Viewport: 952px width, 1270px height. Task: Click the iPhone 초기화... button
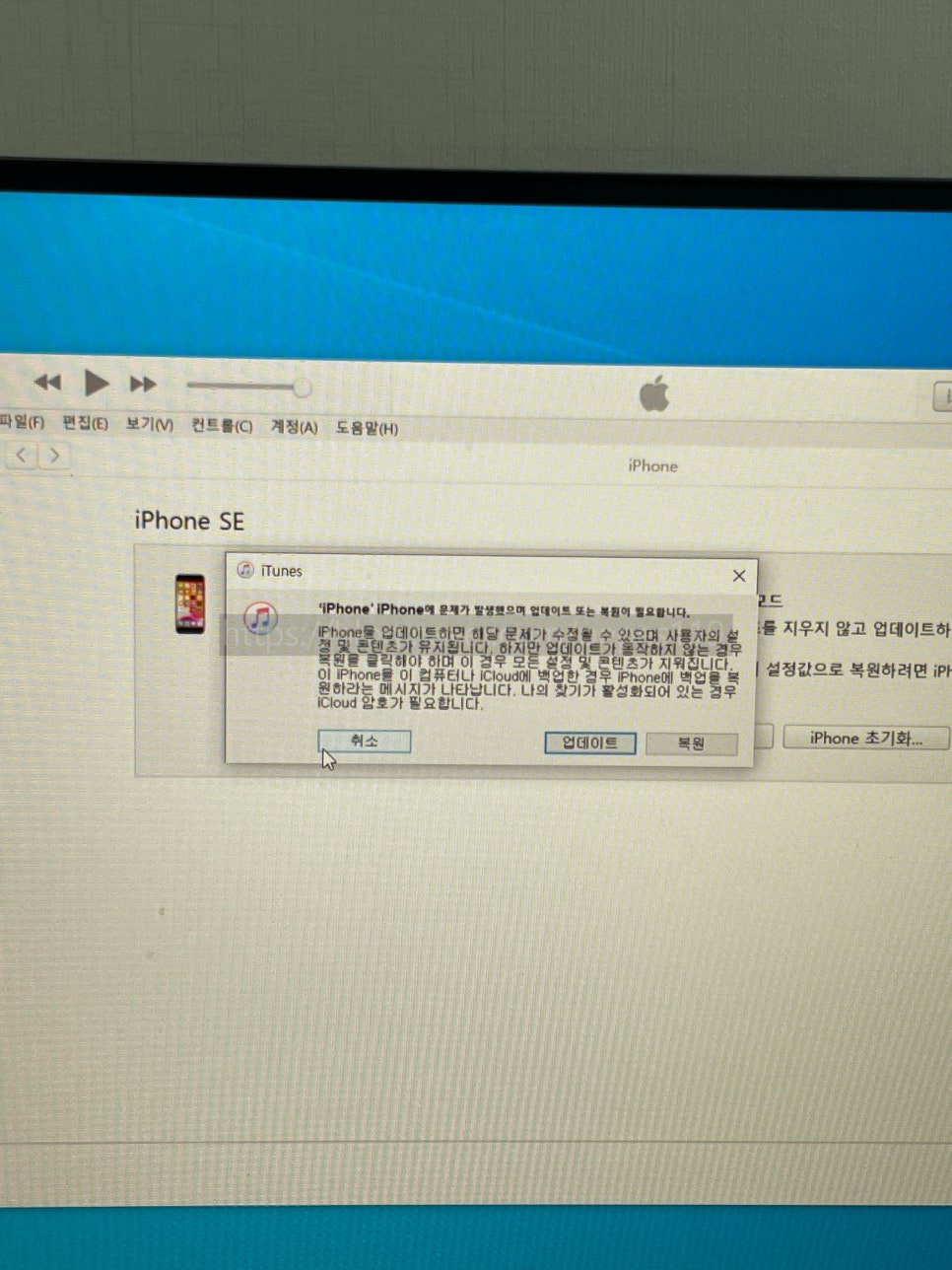pos(865,738)
